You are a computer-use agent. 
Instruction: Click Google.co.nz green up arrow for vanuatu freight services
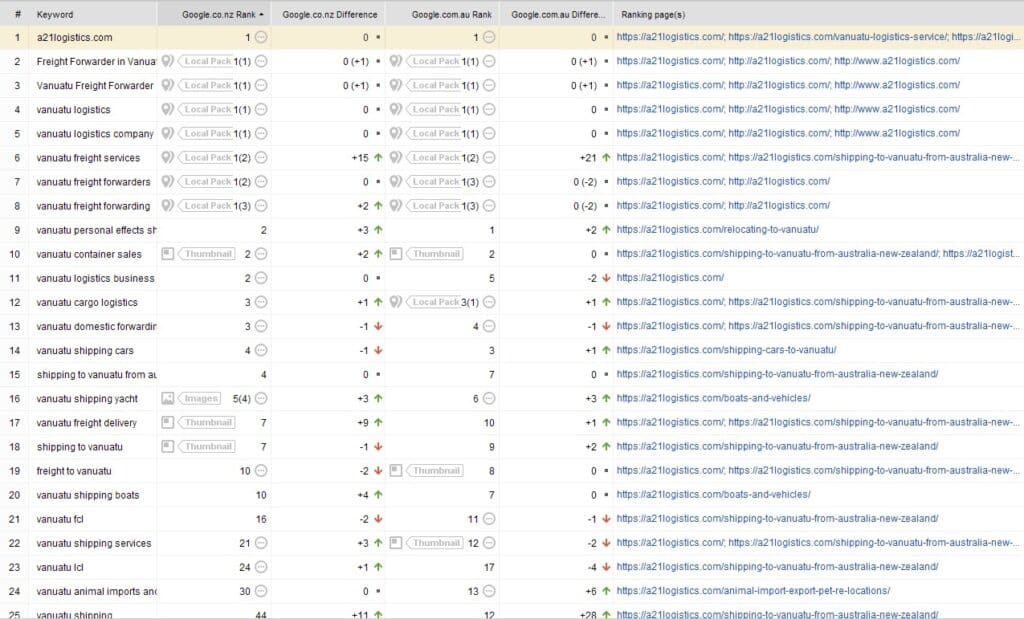coord(378,157)
